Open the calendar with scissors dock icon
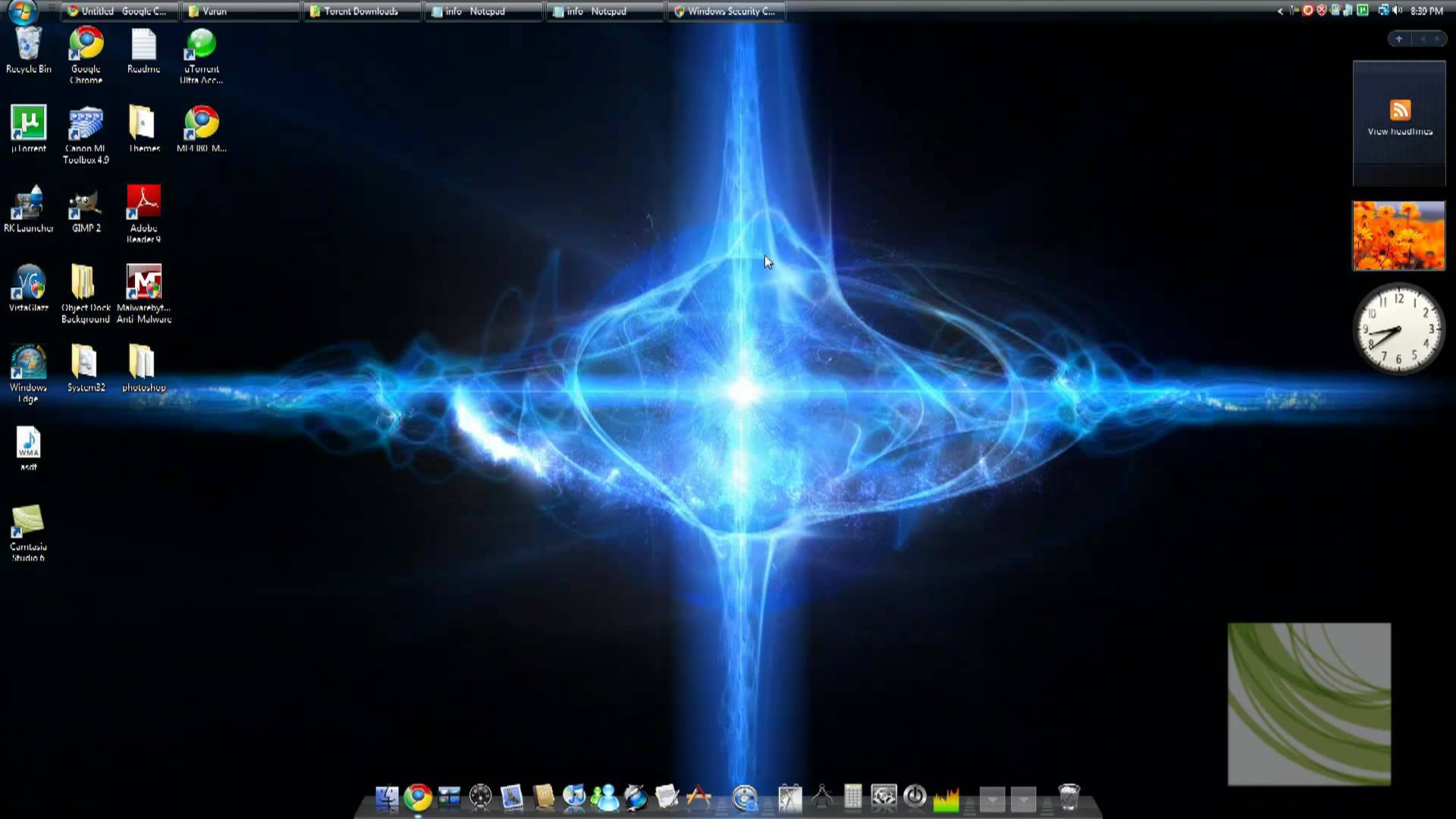This screenshot has height=819, width=1456. (x=790, y=797)
